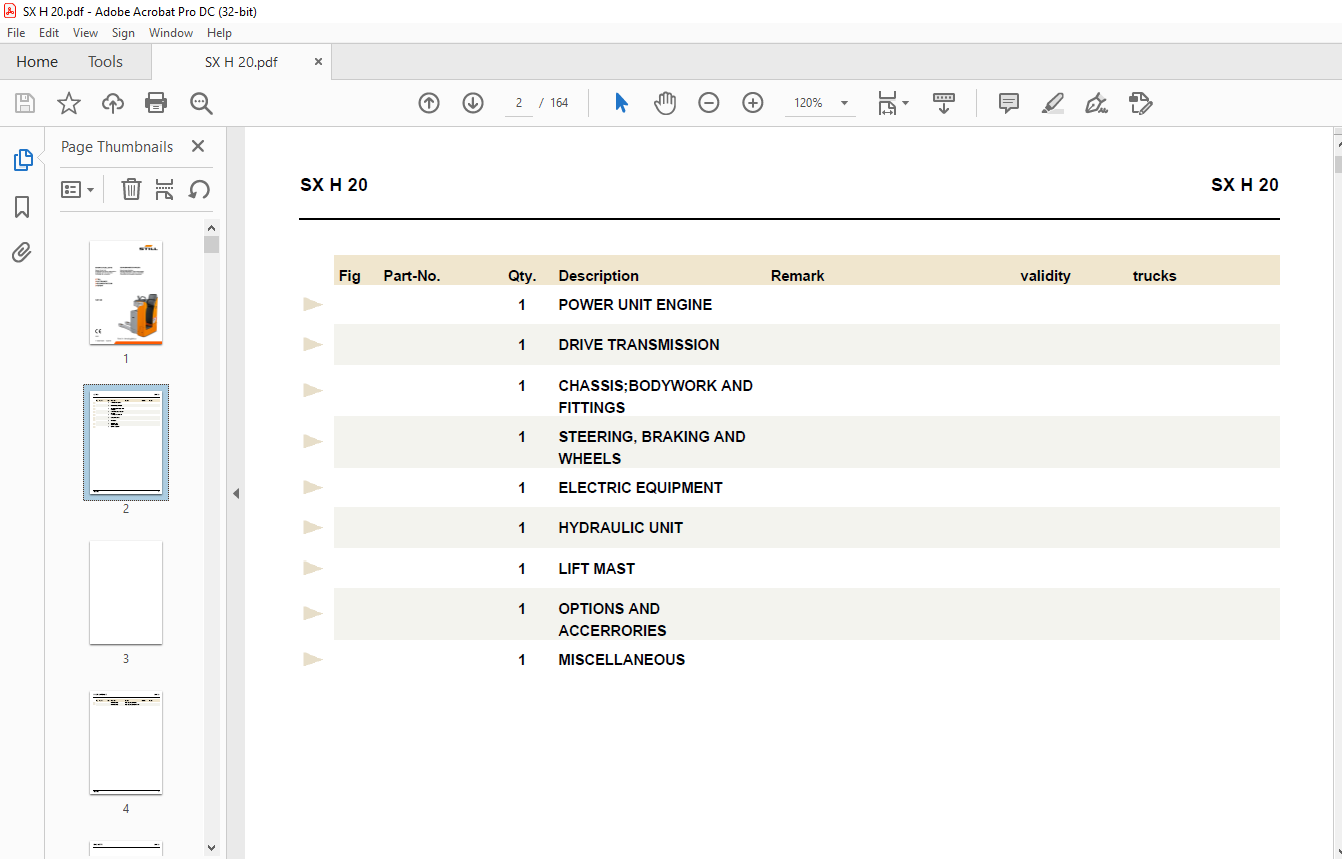Activate the hand pan tool

coord(665,103)
